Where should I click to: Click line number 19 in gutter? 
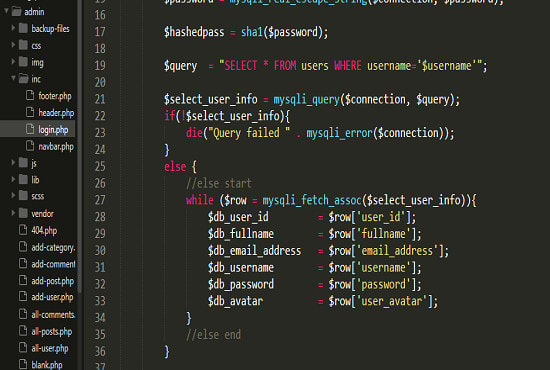100,65
